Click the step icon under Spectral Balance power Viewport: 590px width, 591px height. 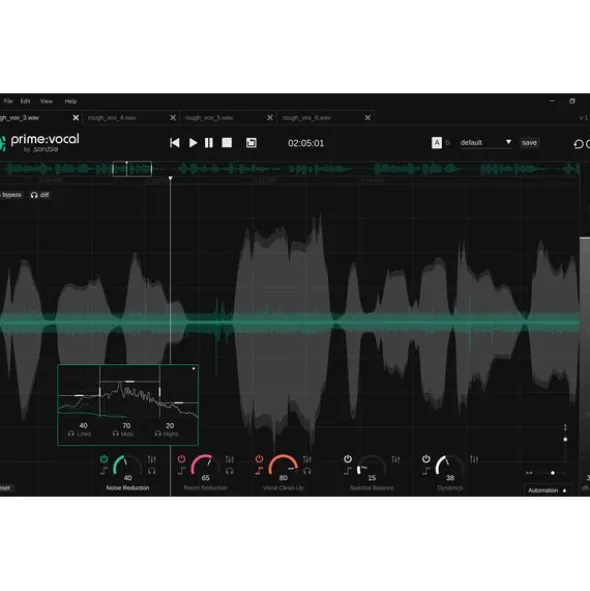(348, 470)
